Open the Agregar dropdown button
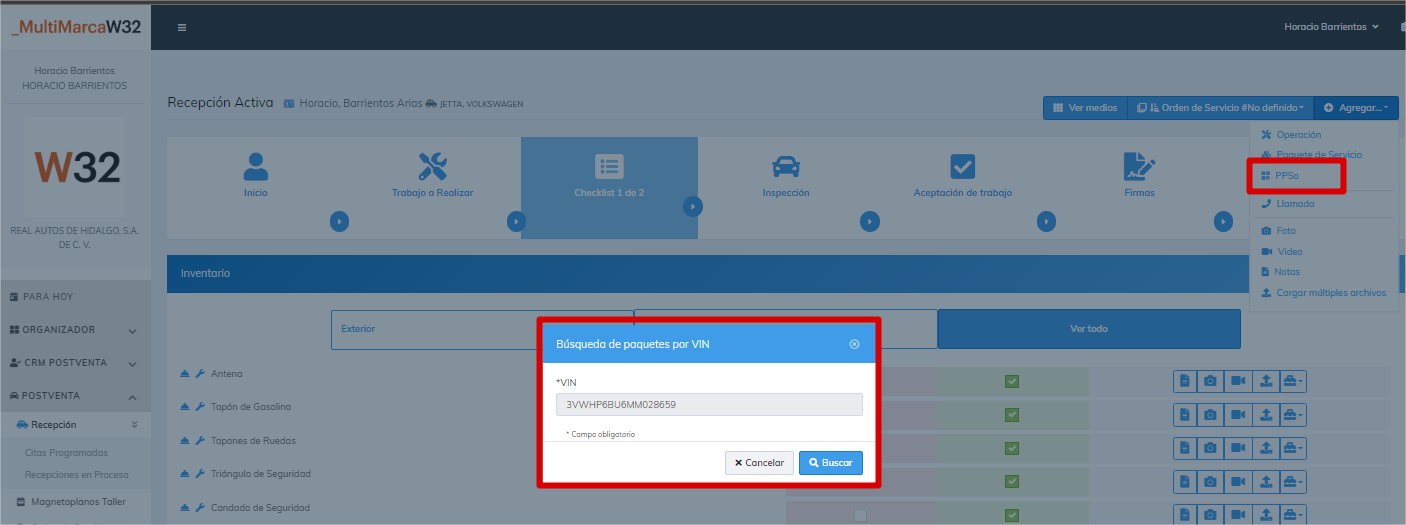1406x525 pixels. tap(1355, 107)
